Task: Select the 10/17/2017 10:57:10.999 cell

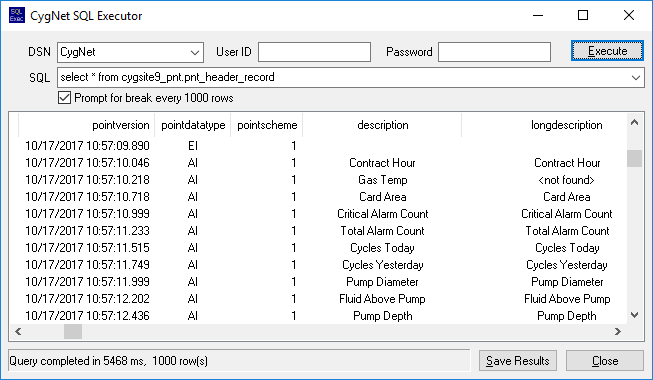Action: (x=87, y=214)
